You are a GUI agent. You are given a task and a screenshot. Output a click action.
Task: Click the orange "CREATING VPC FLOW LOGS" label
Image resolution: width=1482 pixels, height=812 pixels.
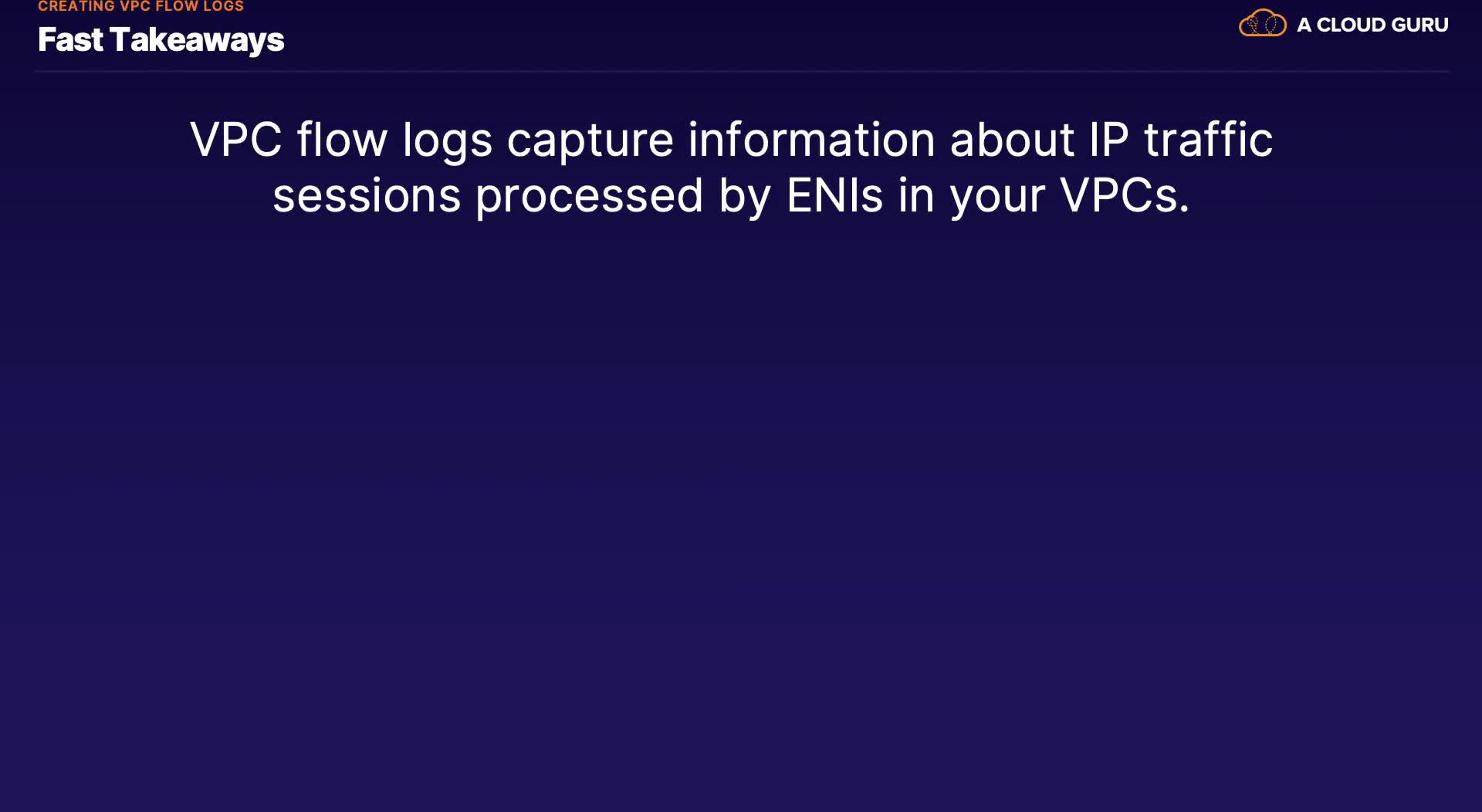(140, 6)
